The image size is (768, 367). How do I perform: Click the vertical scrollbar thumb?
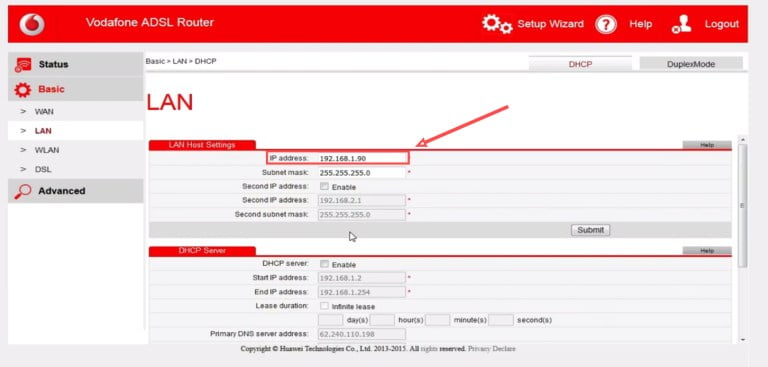(743, 206)
